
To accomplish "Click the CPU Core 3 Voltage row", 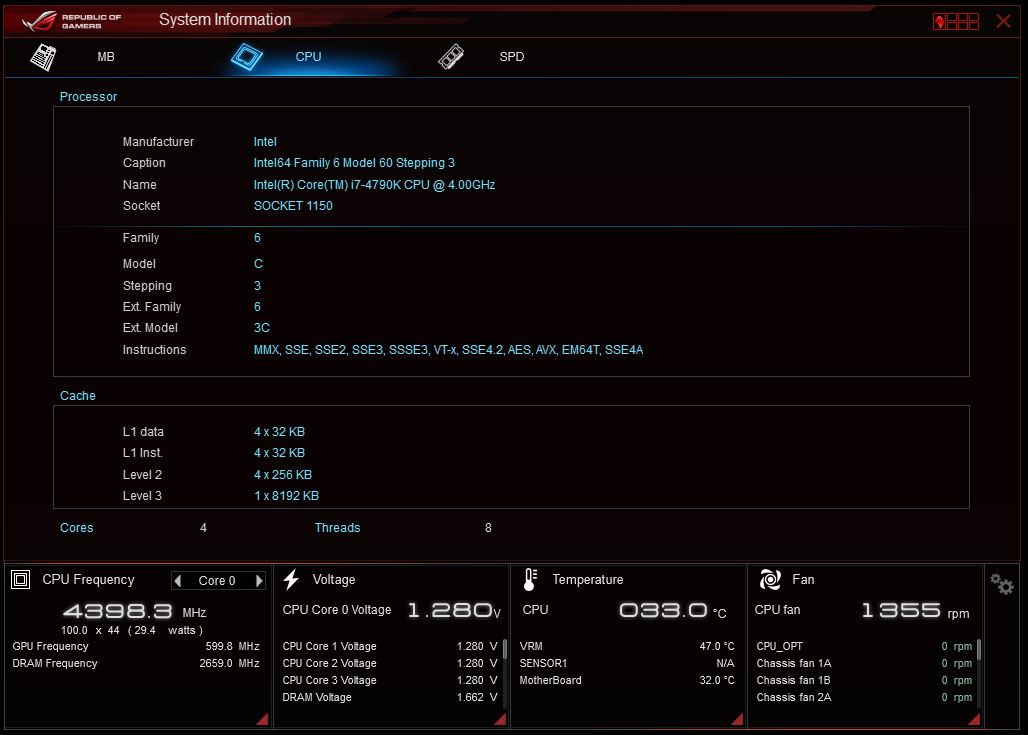I will [390, 681].
